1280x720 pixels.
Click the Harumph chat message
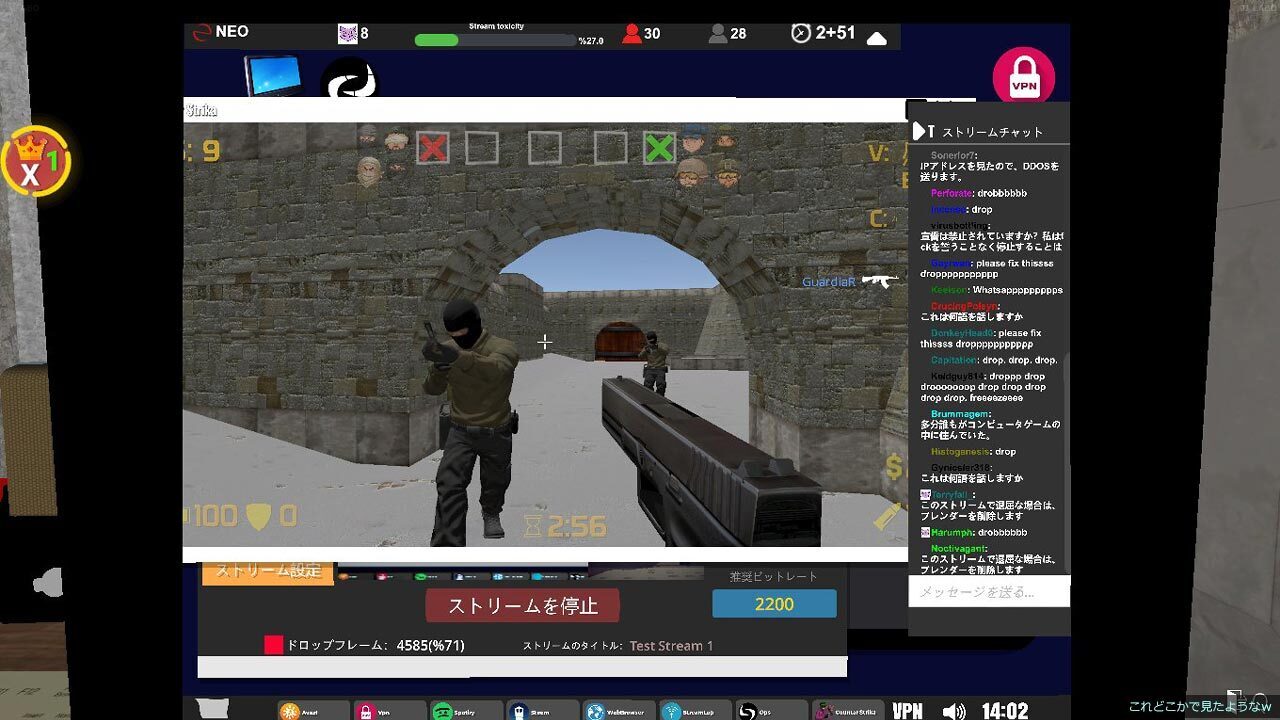[x=974, y=533]
